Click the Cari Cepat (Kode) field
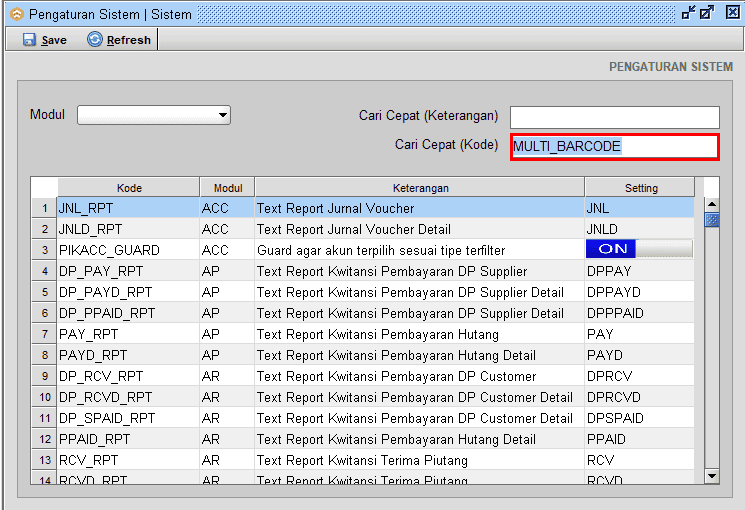This screenshot has height=510, width=745. pos(614,146)
